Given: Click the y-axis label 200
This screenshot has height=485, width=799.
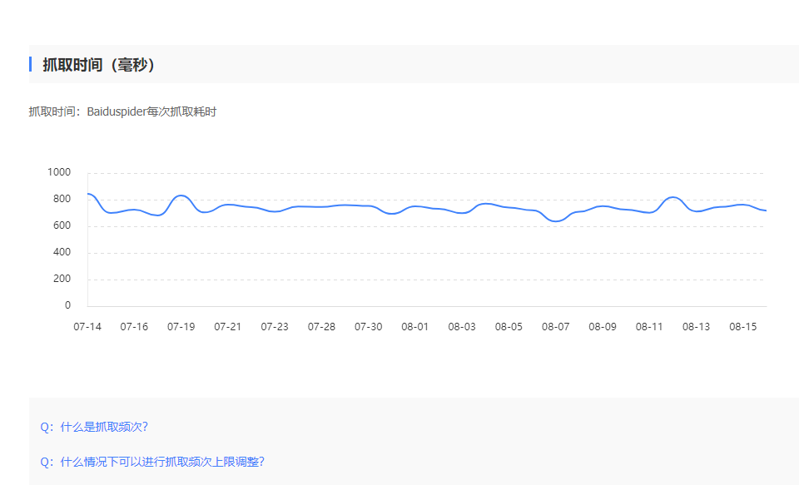Looking at the screenshot, I should (62, 279).
